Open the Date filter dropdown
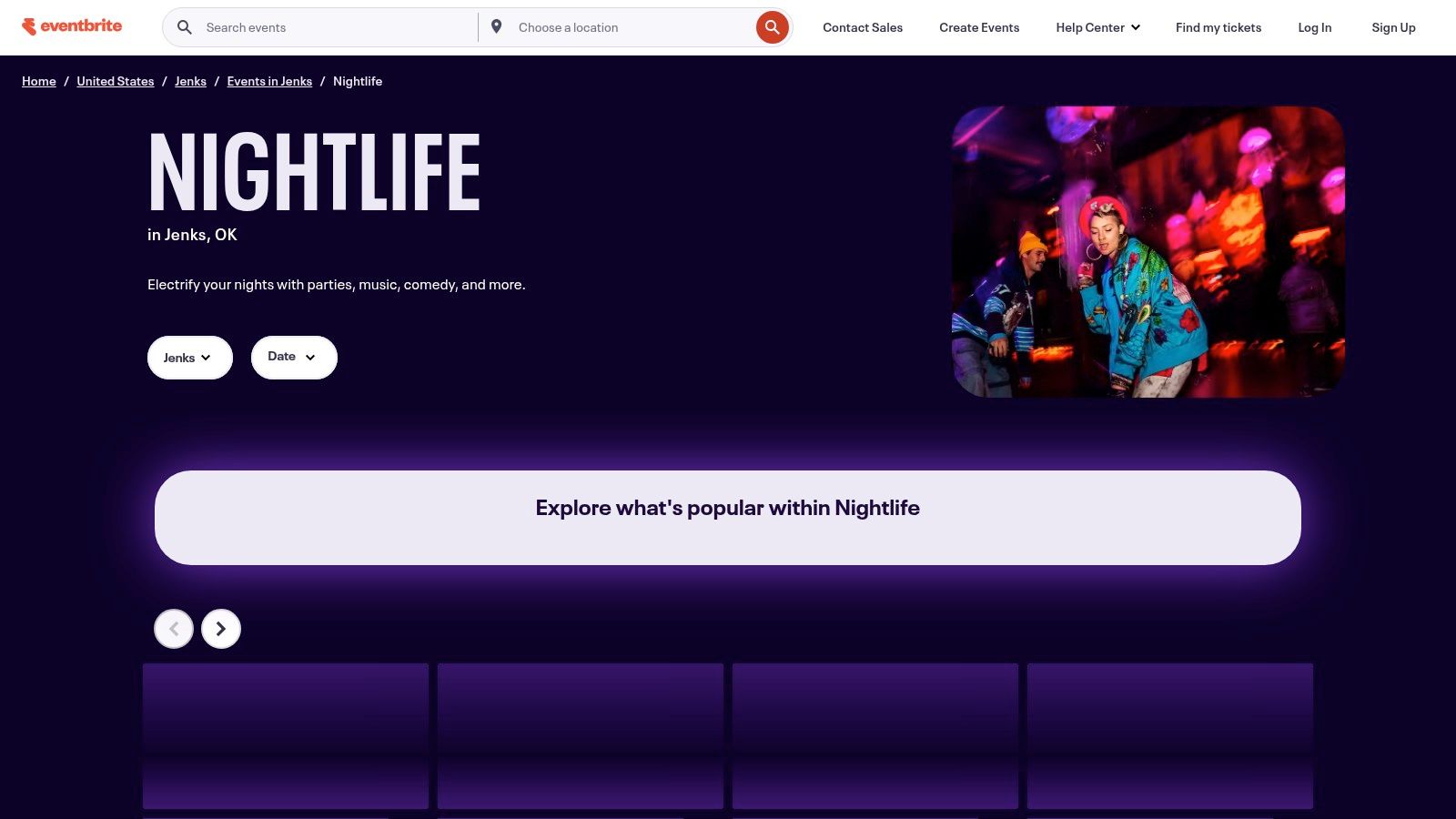The image size is (1456, 819). click(x=293, y=357)
